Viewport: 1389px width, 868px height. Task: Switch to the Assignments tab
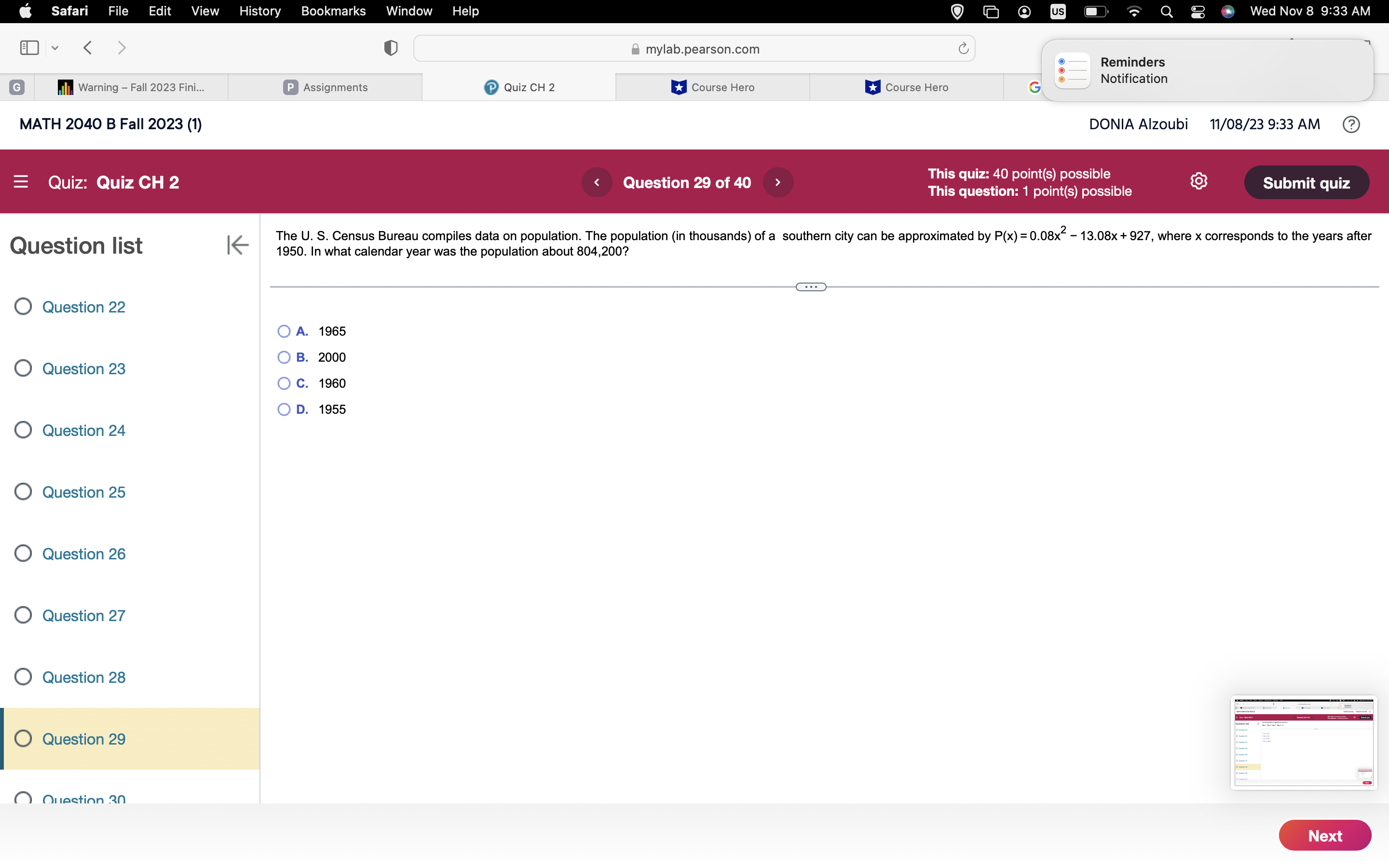(325, 87)
